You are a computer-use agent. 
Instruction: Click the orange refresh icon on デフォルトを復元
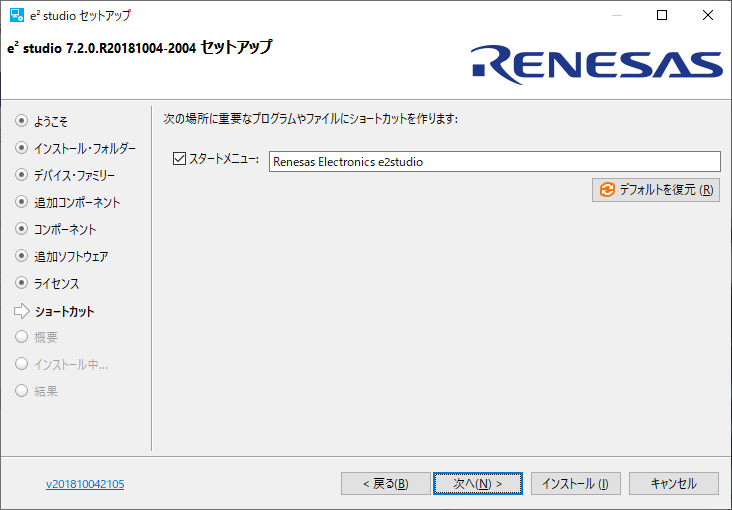point(607,190)
